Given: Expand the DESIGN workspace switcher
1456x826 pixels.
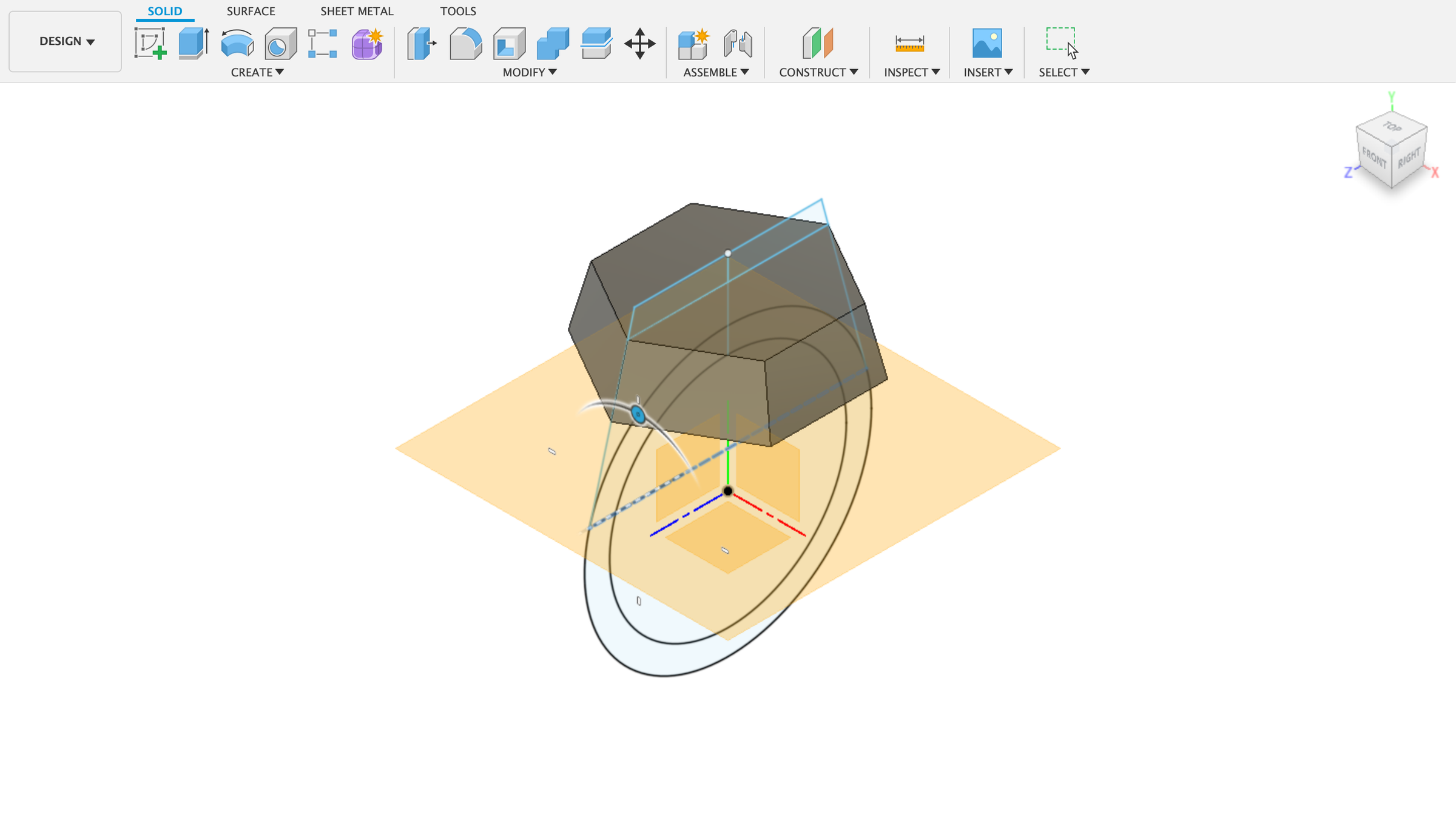Looking at the screenshot, I should click(x=64, y=41).
